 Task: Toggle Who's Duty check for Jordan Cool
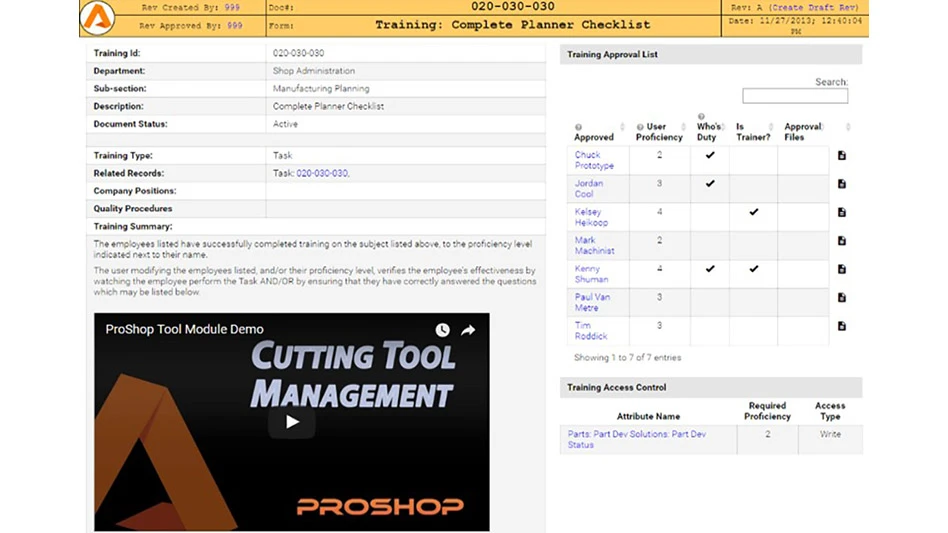[x=710, y=183]
